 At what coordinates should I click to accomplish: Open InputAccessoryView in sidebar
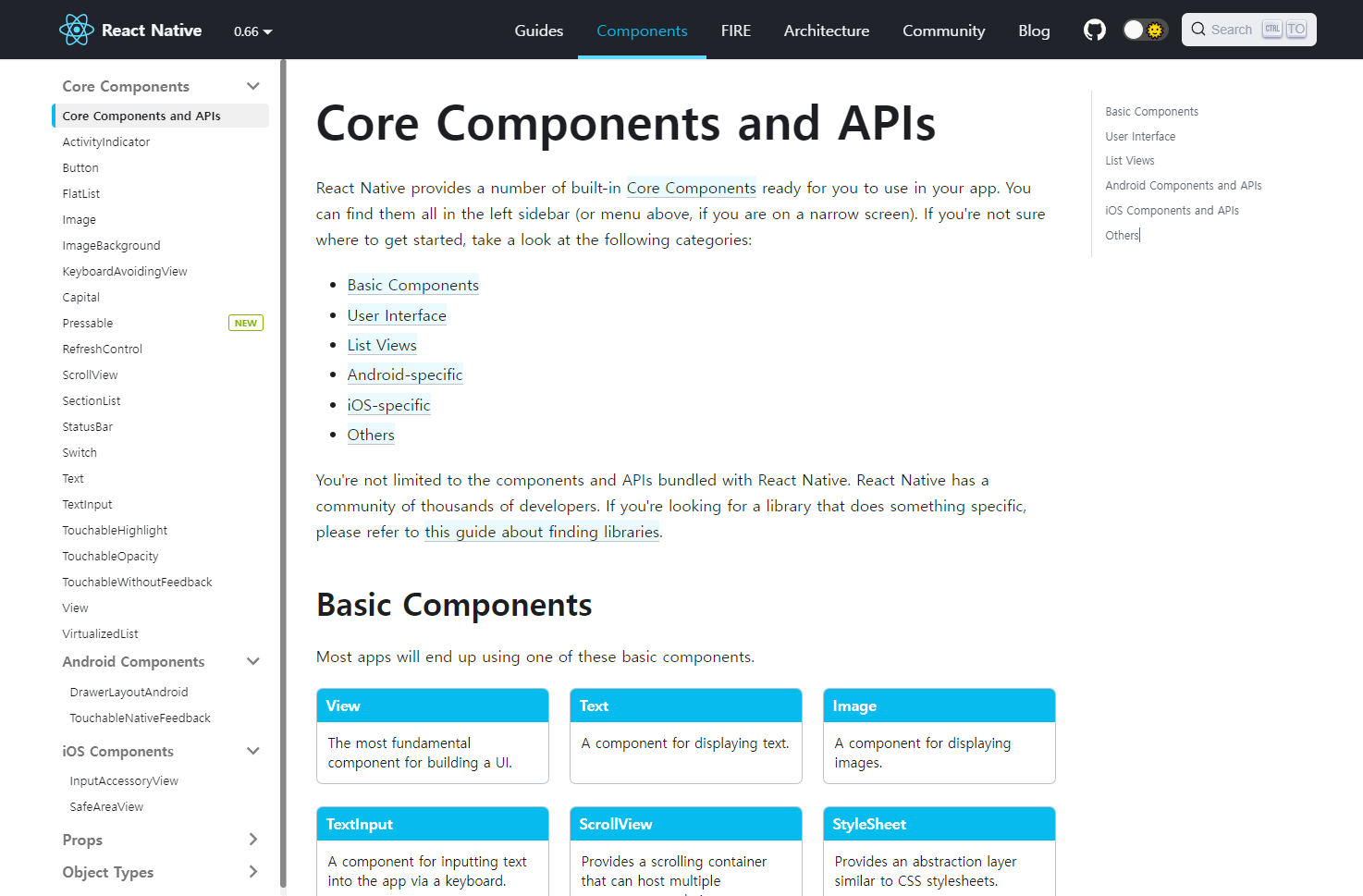click(124, 780)
